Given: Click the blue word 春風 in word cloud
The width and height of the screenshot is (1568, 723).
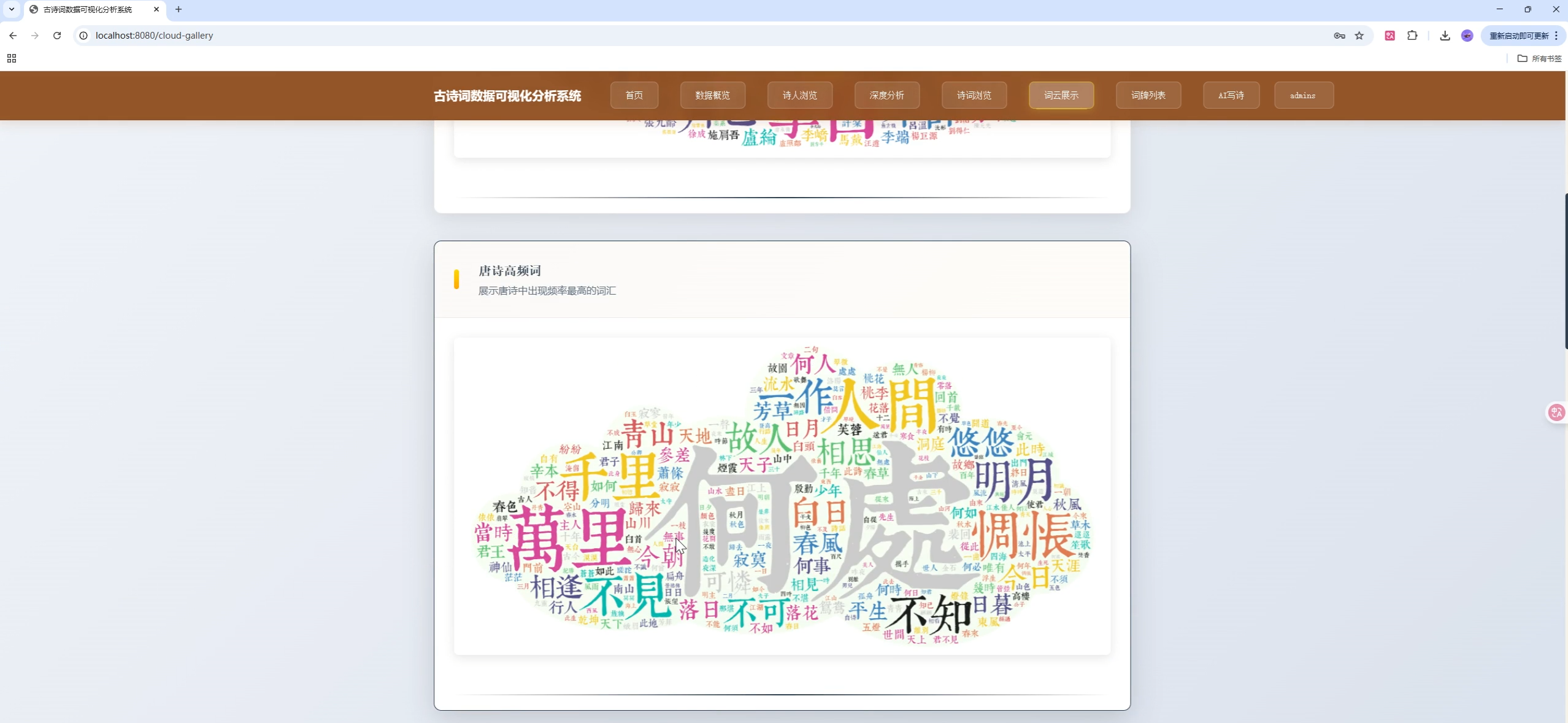Looking at the screenshot, I should 818,544.
